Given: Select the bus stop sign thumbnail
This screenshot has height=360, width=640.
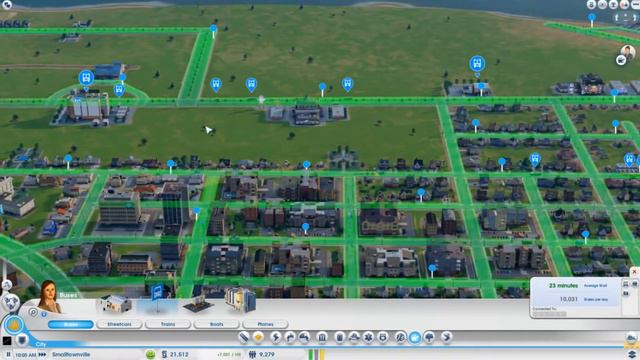Looking at the screenshot, I should tap(157, 299).
